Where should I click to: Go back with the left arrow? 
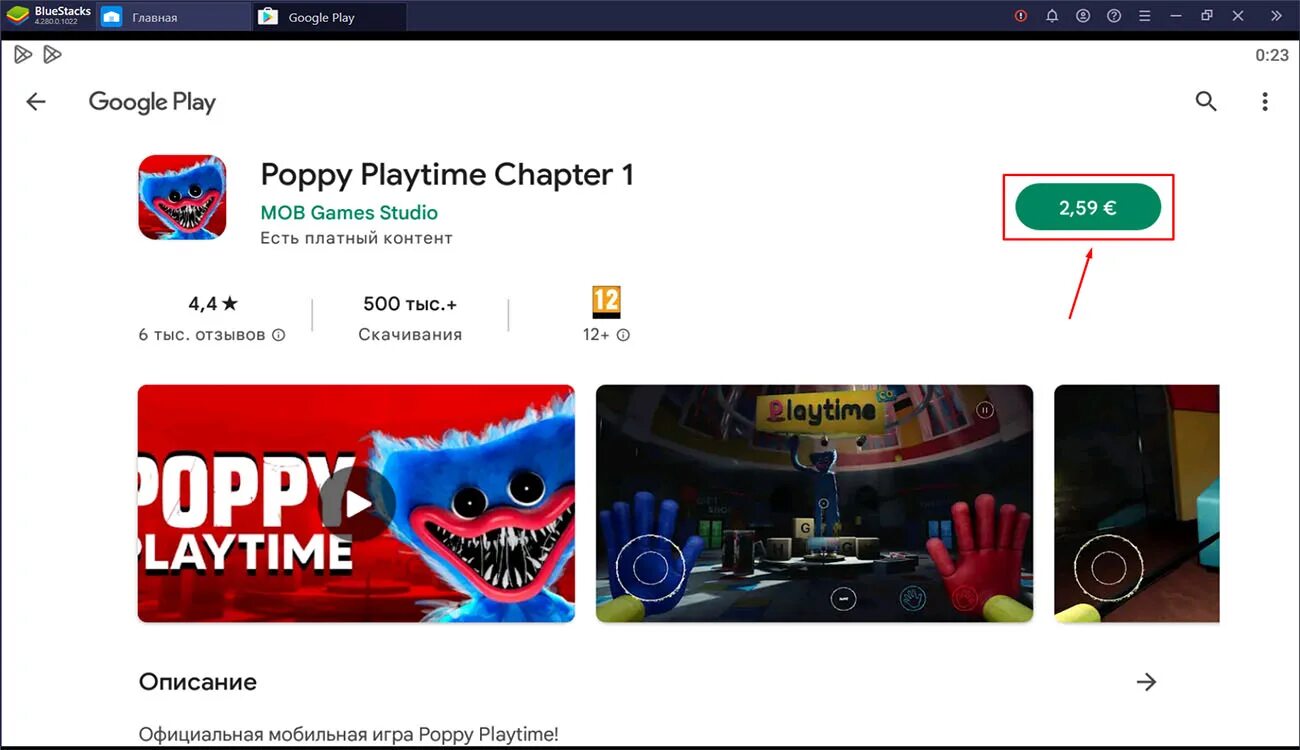tap(36, 101)
